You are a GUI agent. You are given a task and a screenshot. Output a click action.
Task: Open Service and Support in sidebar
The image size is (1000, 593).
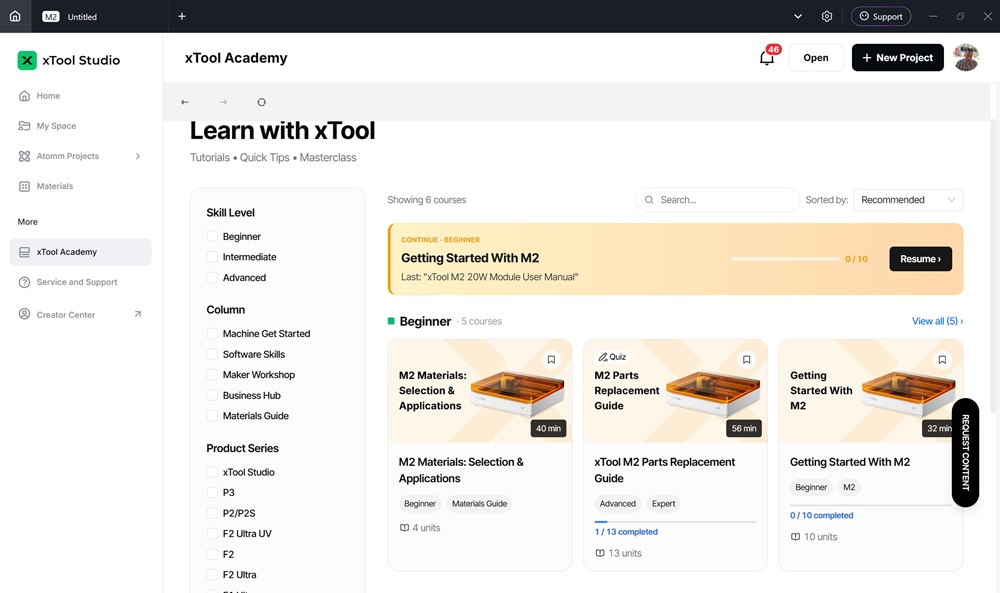click(x=80, y=282)
